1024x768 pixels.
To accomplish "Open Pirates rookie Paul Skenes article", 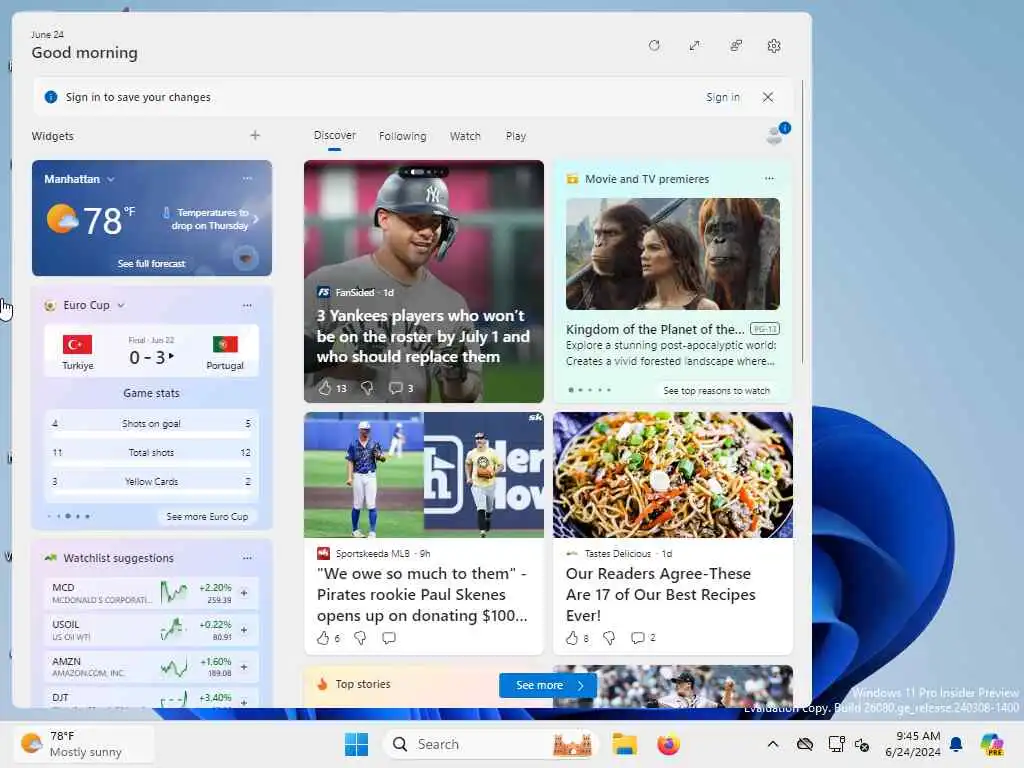I will coord(421,594).
